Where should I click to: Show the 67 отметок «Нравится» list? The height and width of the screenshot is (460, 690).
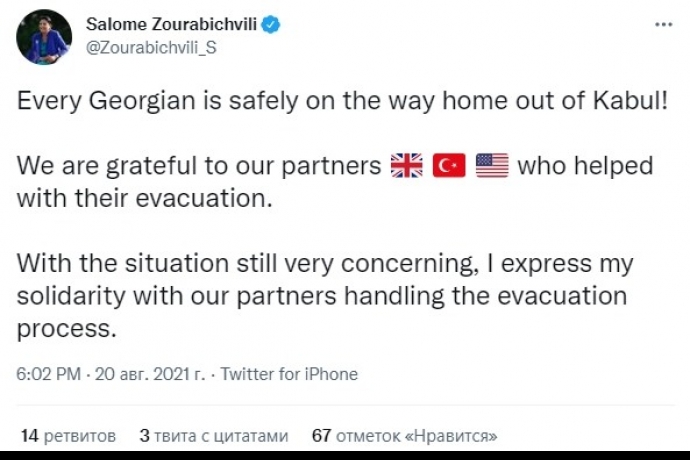point(405,436)
